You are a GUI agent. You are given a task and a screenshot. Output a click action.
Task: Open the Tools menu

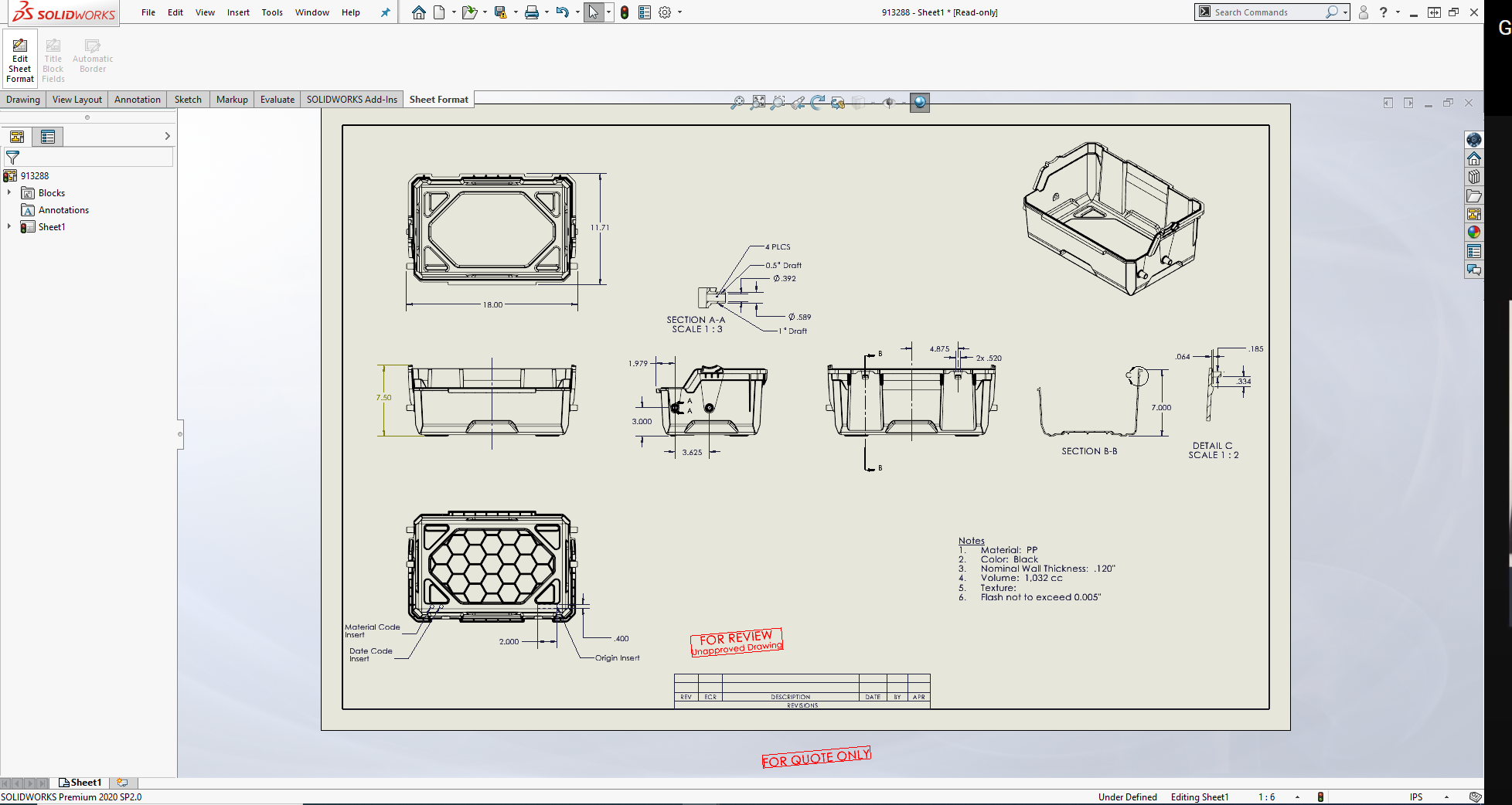pyautogui.click(x=272, y=12)
